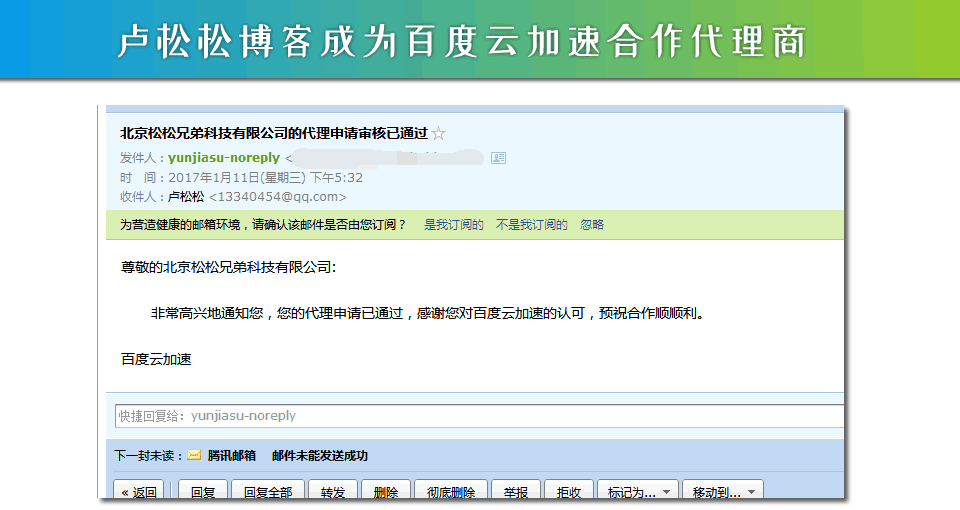Open the 标记为... dropdown
This screenshot has width=960, height=510.
point(638,490)
